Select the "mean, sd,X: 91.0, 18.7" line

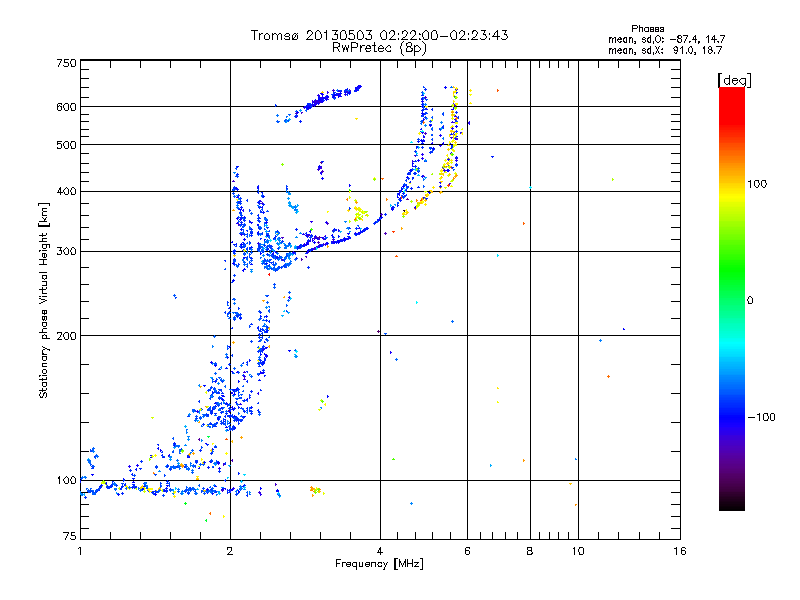665,50
